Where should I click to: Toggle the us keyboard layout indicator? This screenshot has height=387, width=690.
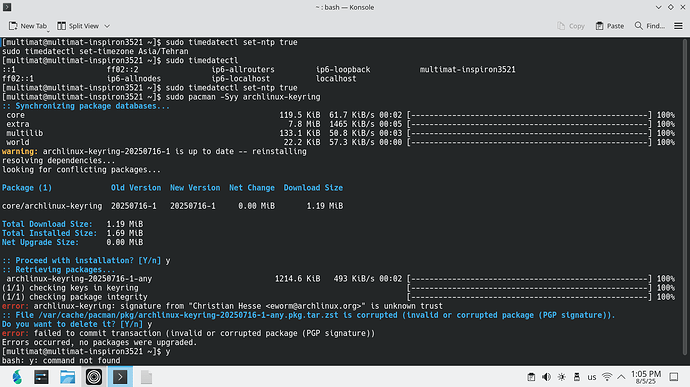pyautogui.click(x=592, y=377)
